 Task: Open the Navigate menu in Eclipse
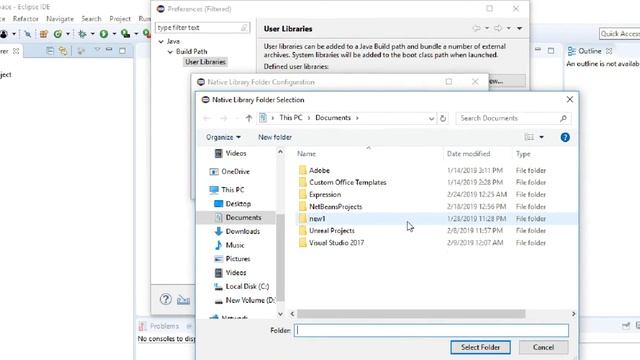point(60,19)
